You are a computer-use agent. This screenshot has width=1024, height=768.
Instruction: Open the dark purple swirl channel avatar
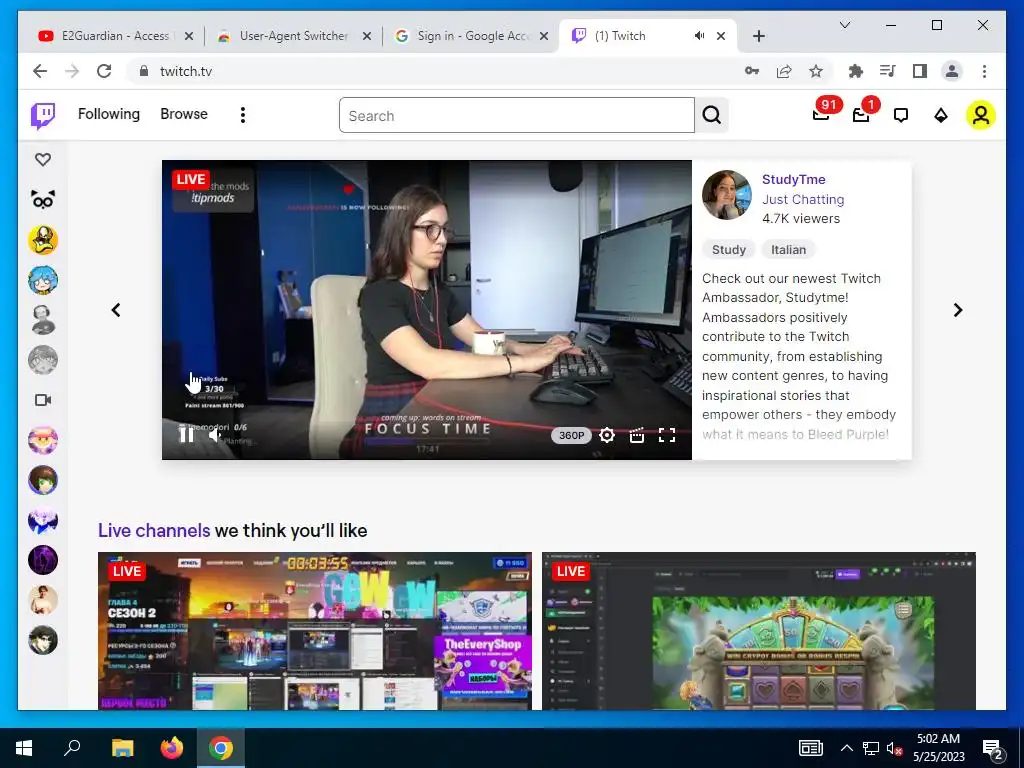tap(43, 560)
